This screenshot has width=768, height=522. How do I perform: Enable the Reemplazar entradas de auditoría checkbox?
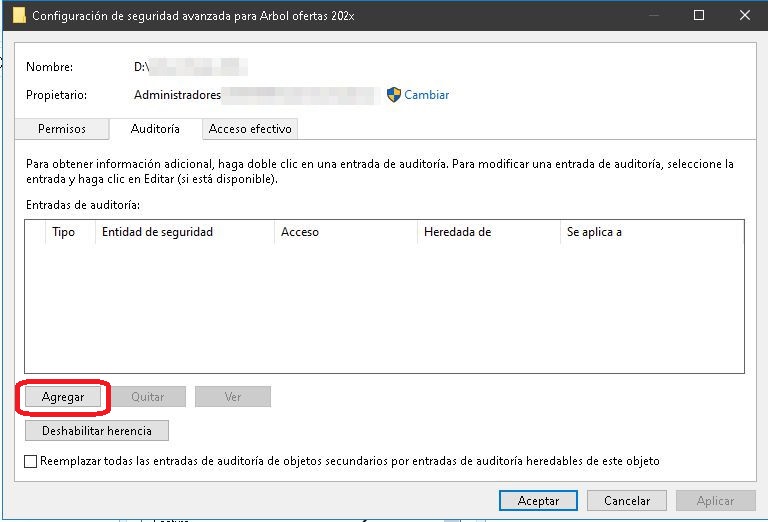pos(31,462)
